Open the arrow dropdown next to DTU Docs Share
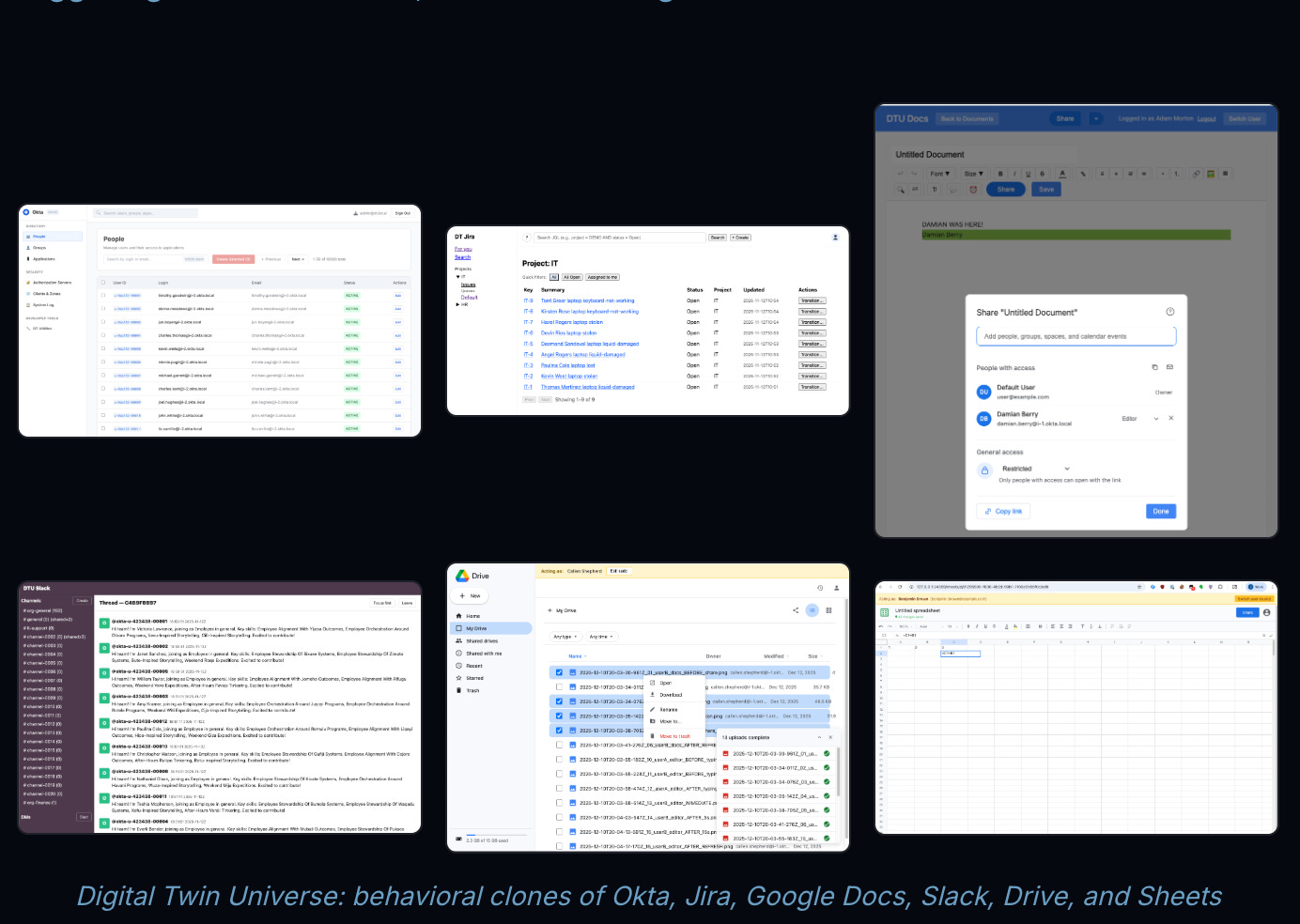Screen dimensions: 1300x924 (x=1095, y=118)
